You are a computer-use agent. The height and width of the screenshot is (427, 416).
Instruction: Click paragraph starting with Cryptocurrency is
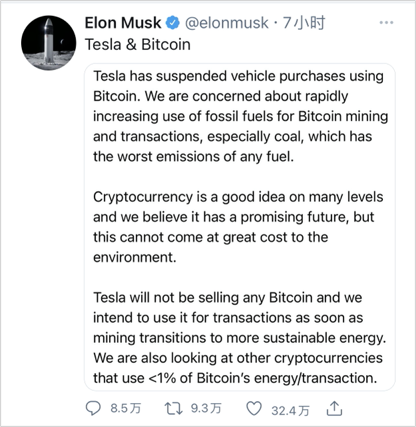pos(238,227)
